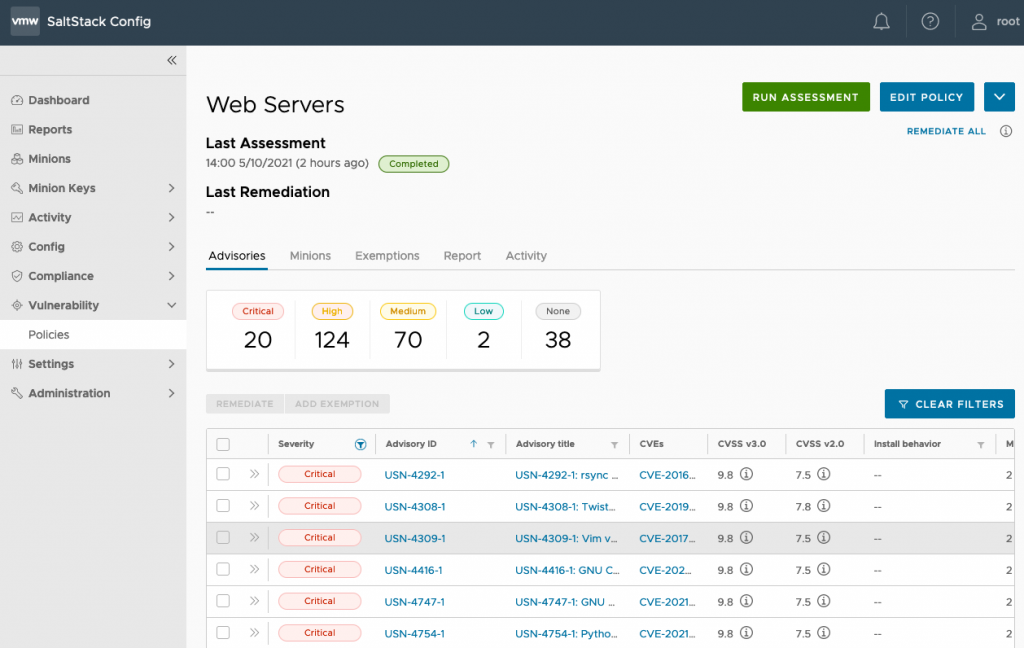Switch to the Minions tab

310,256
